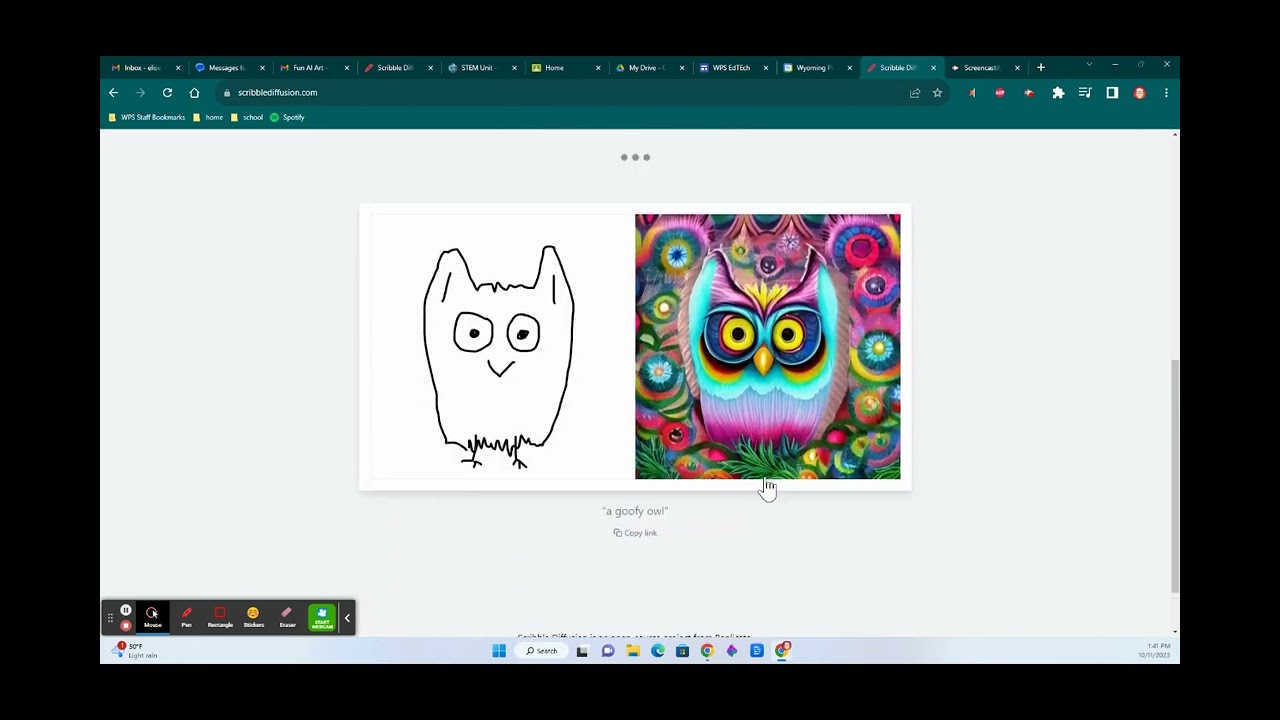Select the Rectangle annotation tool

(x=220, y=617)
